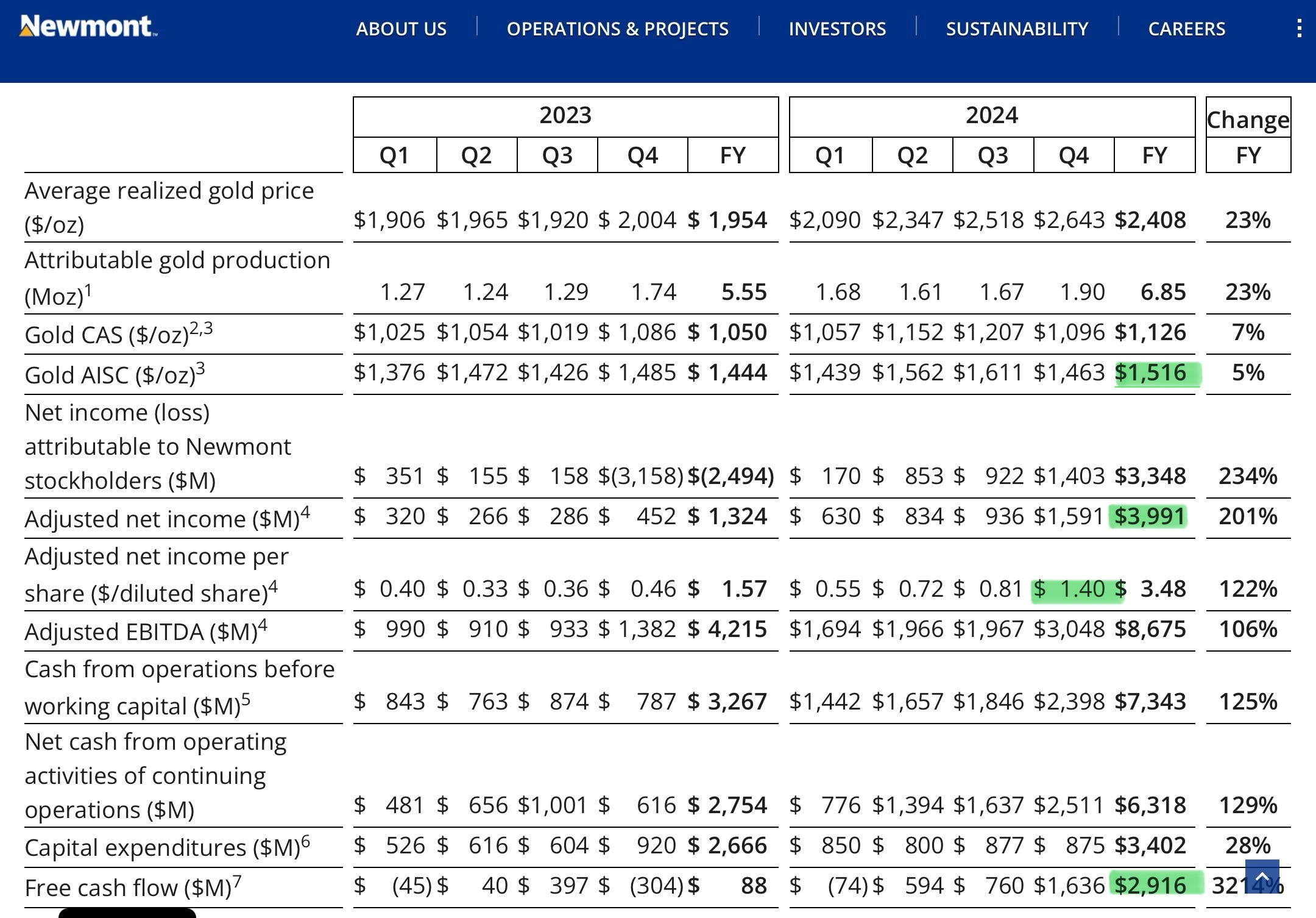Click the Attributable gold production row label

click(x=177, y=278)
